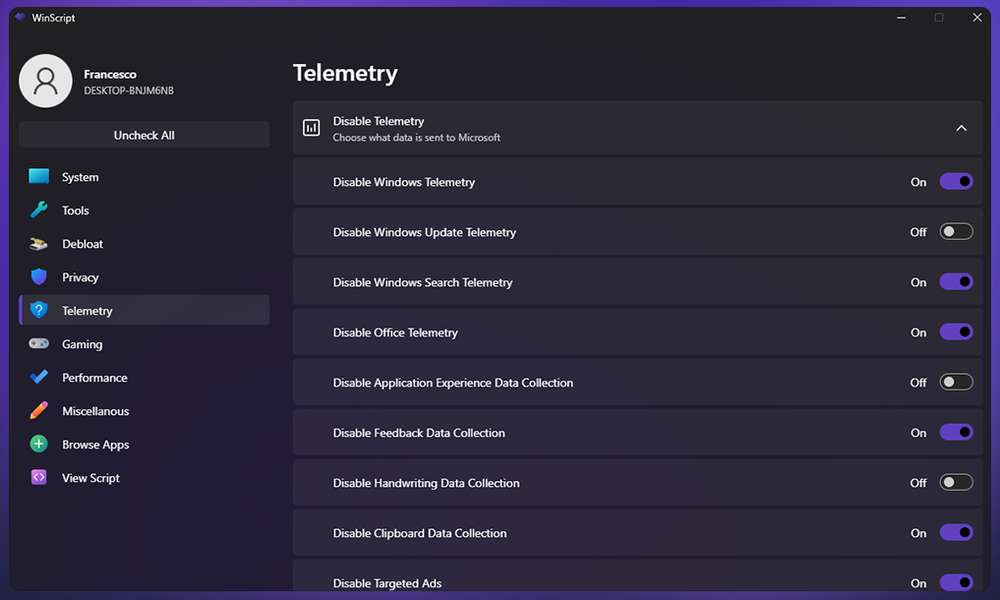Image resolution: width=1000 pixels, height=600 pixels.
Task: Click the Debloat icon in sidebar
Action: coord(39,244)
